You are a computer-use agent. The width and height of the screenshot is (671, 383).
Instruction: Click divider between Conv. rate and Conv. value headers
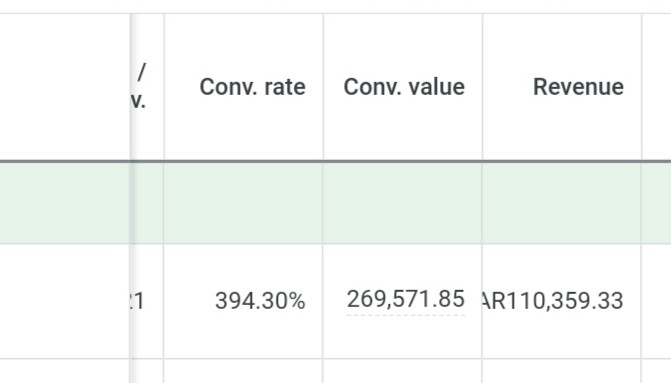point(323,87)
